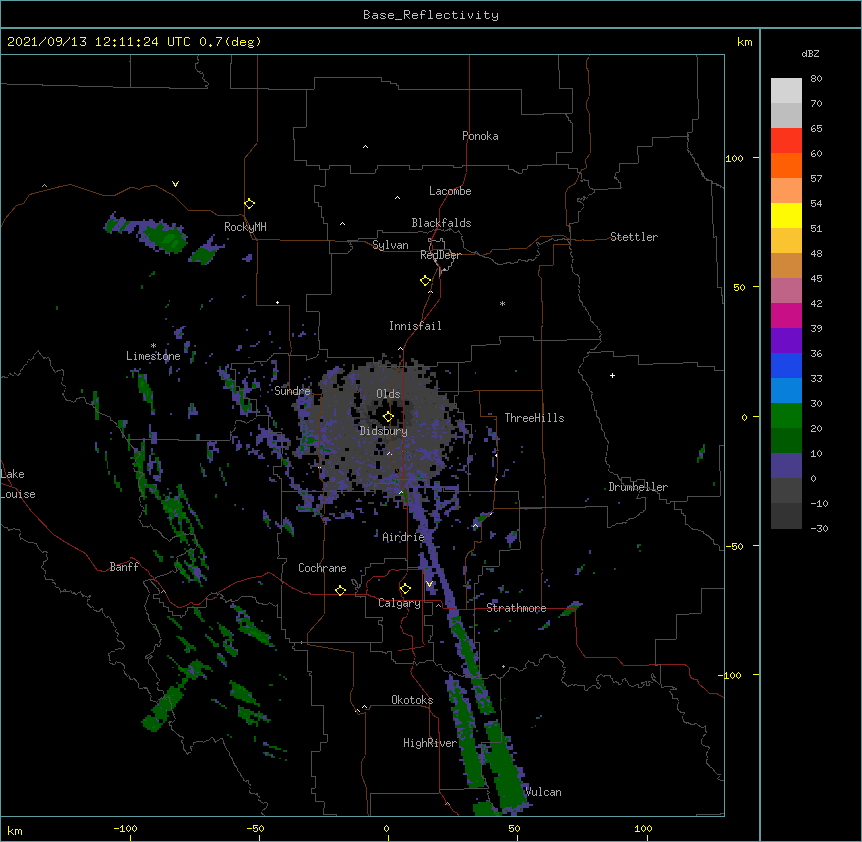
Task: Click the Airdrie city label
Action: [x=404, y=537]
